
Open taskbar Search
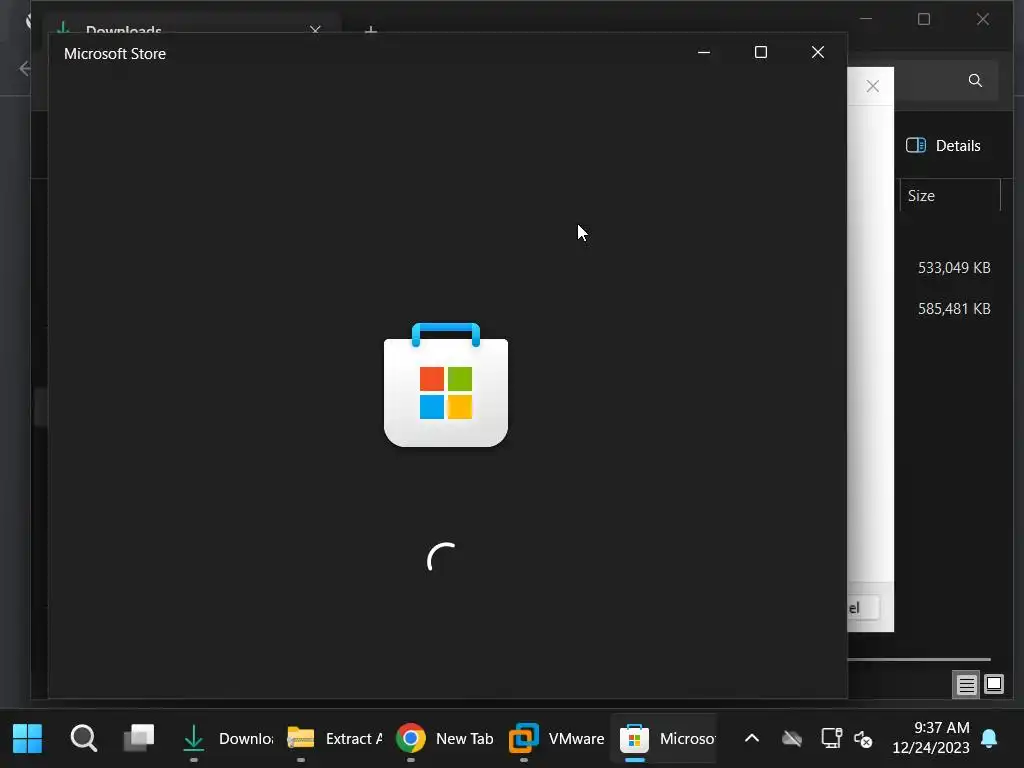(x=84, y=738)
